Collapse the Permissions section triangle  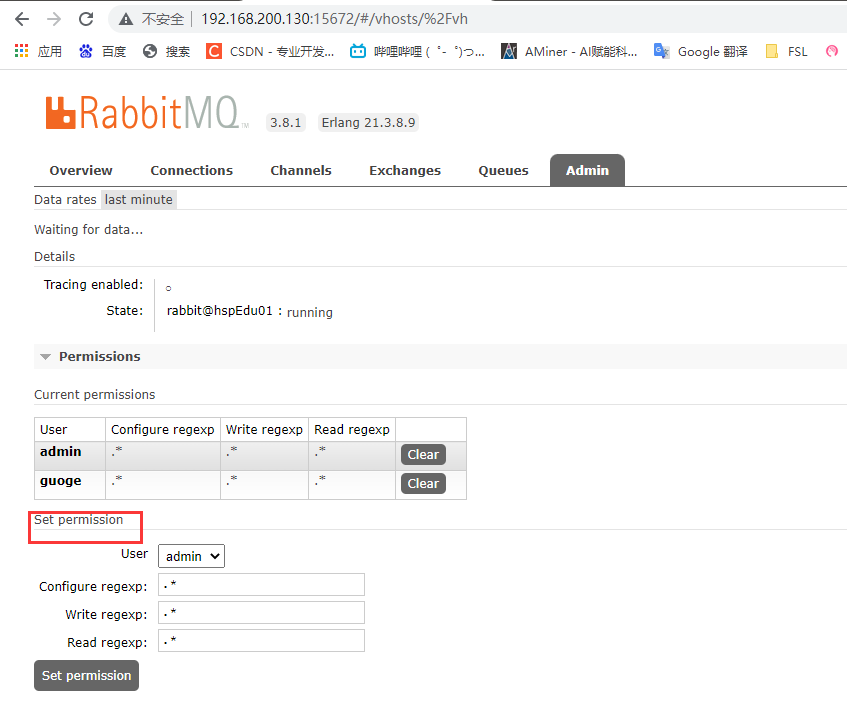[x=45, y=357]
